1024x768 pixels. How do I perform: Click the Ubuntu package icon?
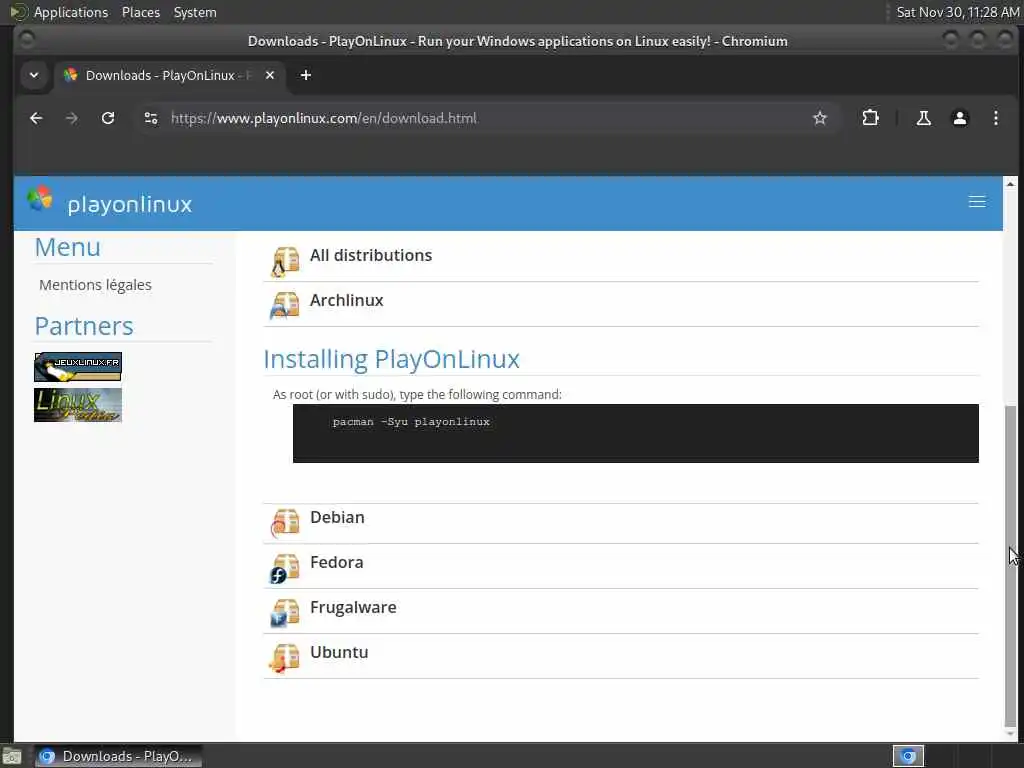point(285,658)
